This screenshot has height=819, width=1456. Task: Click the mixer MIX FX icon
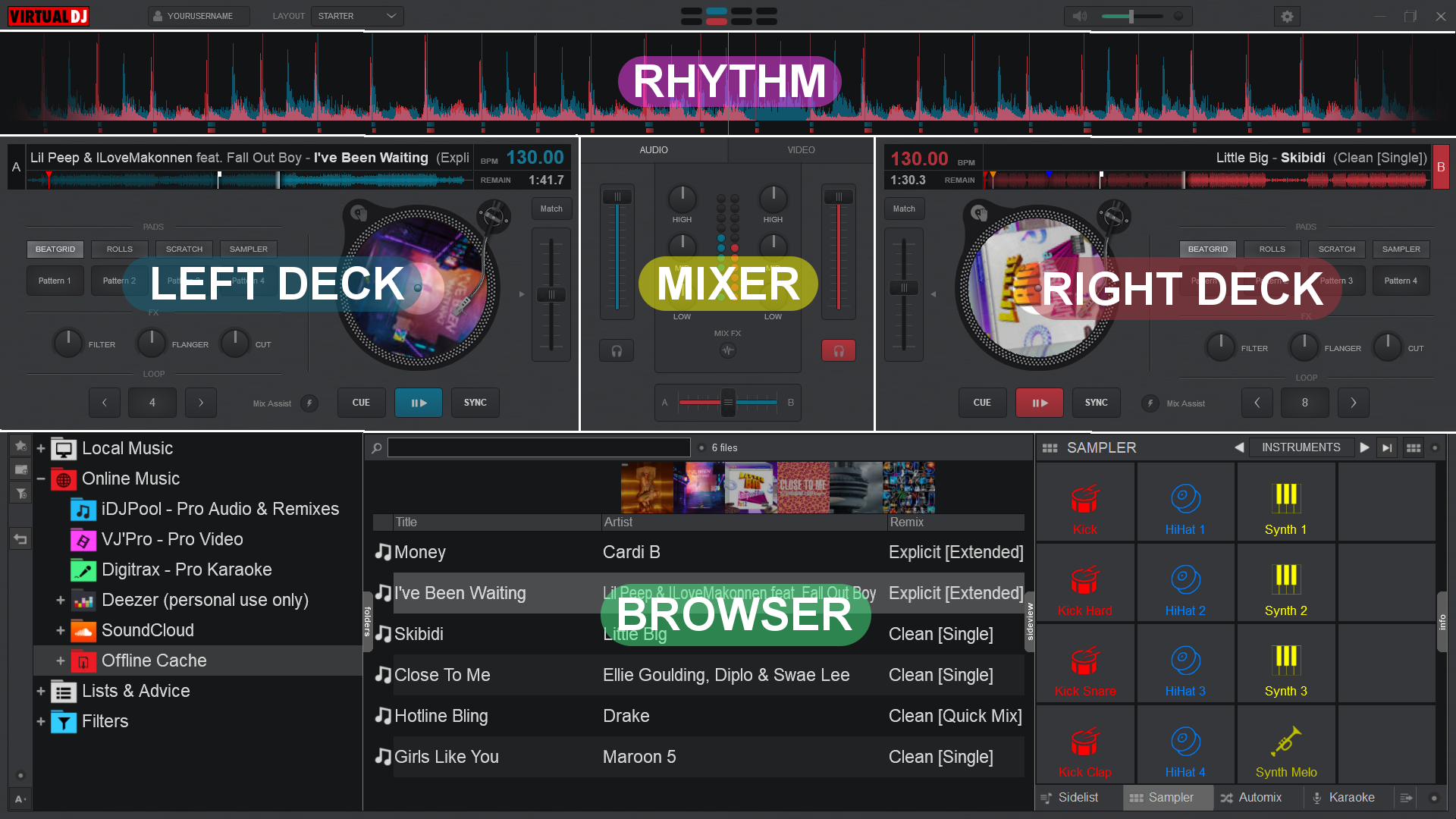click(x=728, y=350)
